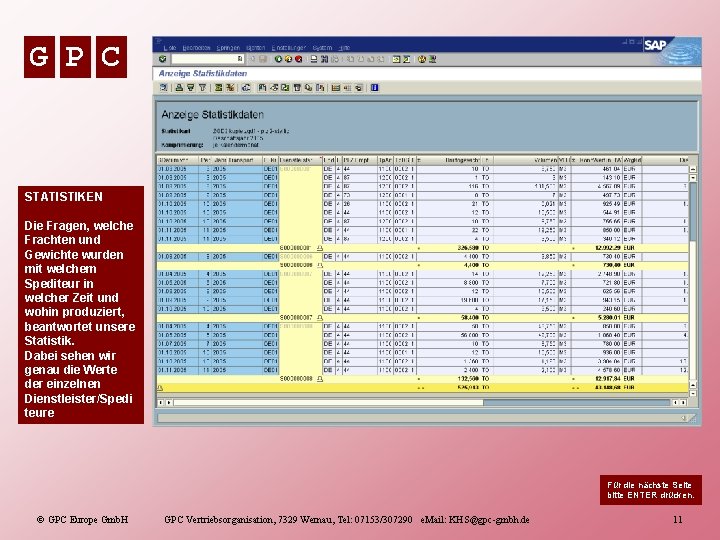Expand the grand total row icon

(160, 388)
